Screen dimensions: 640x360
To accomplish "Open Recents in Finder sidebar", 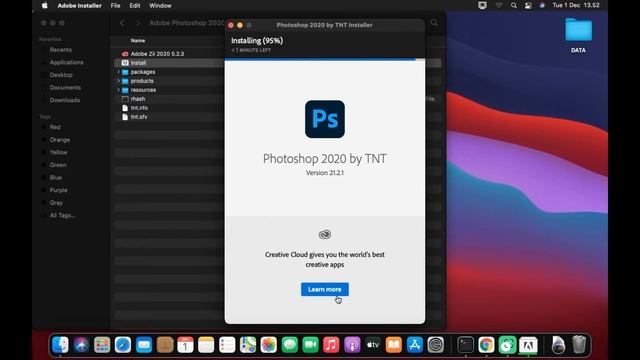I will click(x=60, y=50).
